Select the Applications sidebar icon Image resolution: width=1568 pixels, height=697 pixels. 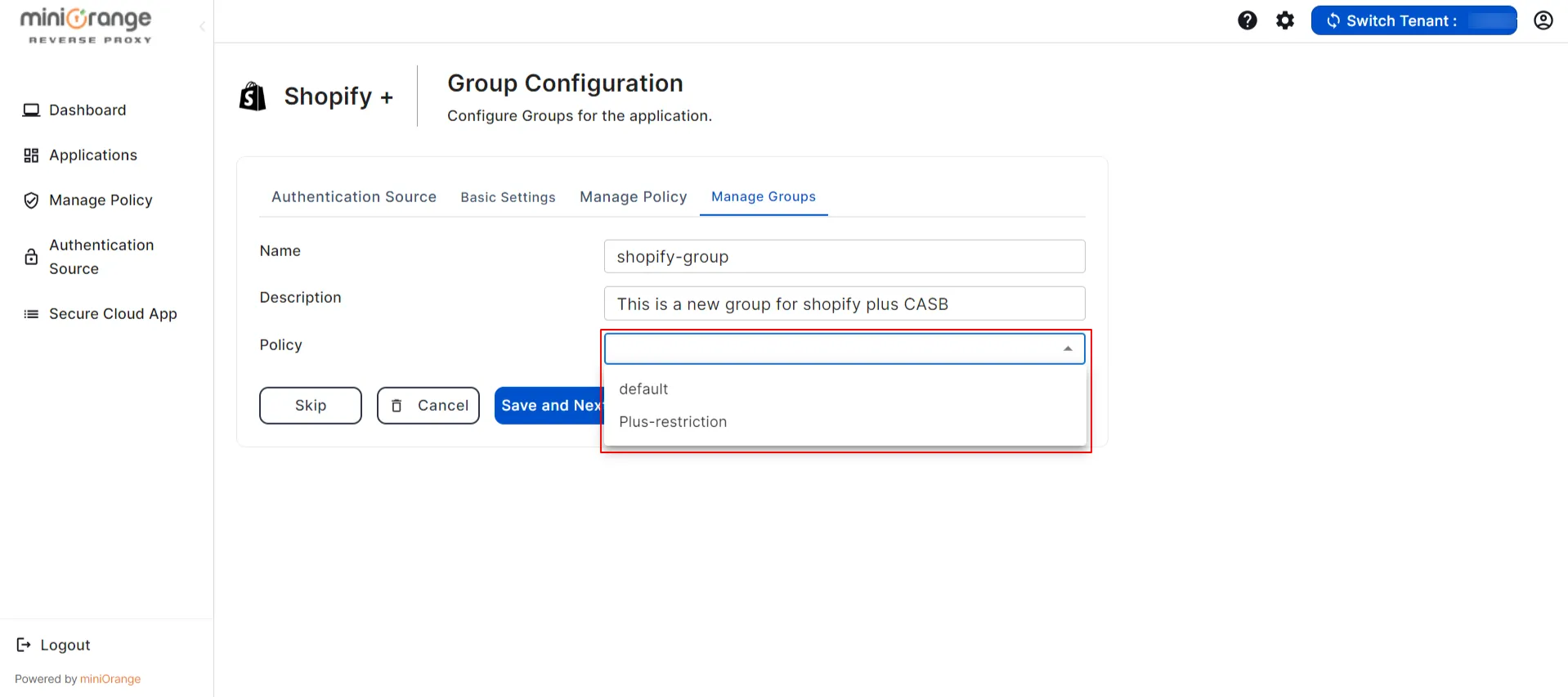coord(30,155)
